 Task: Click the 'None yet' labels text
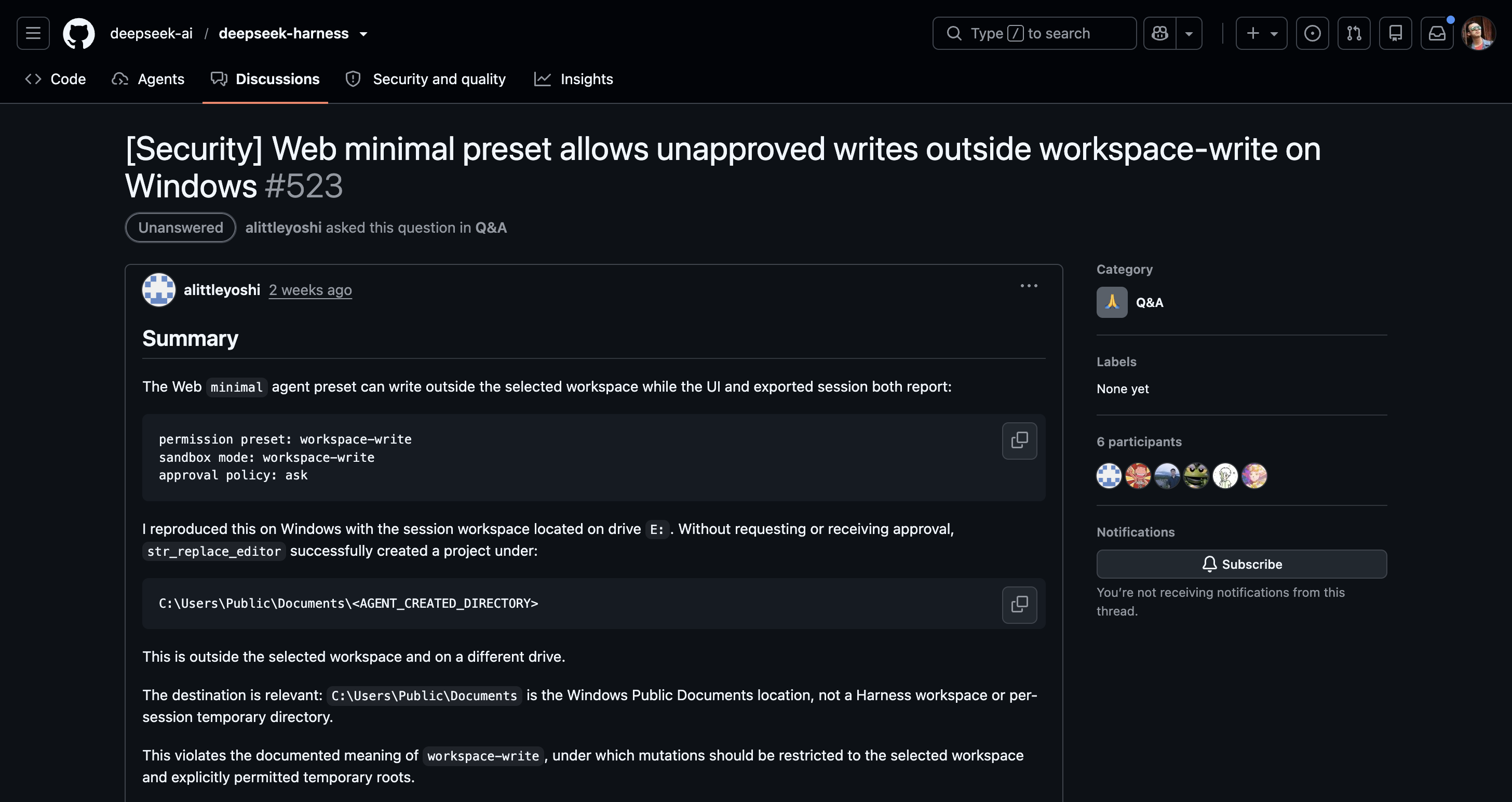tap(1123, 389)
